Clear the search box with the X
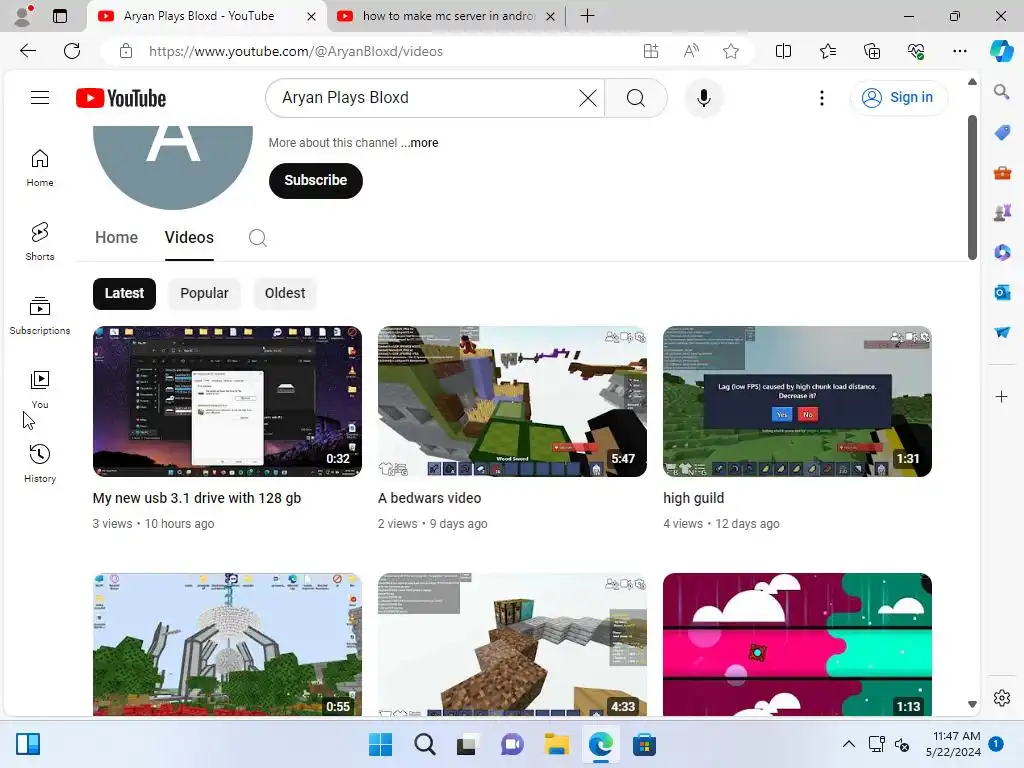This screenshot has height=768, width=1024. (x=588, y=98)
